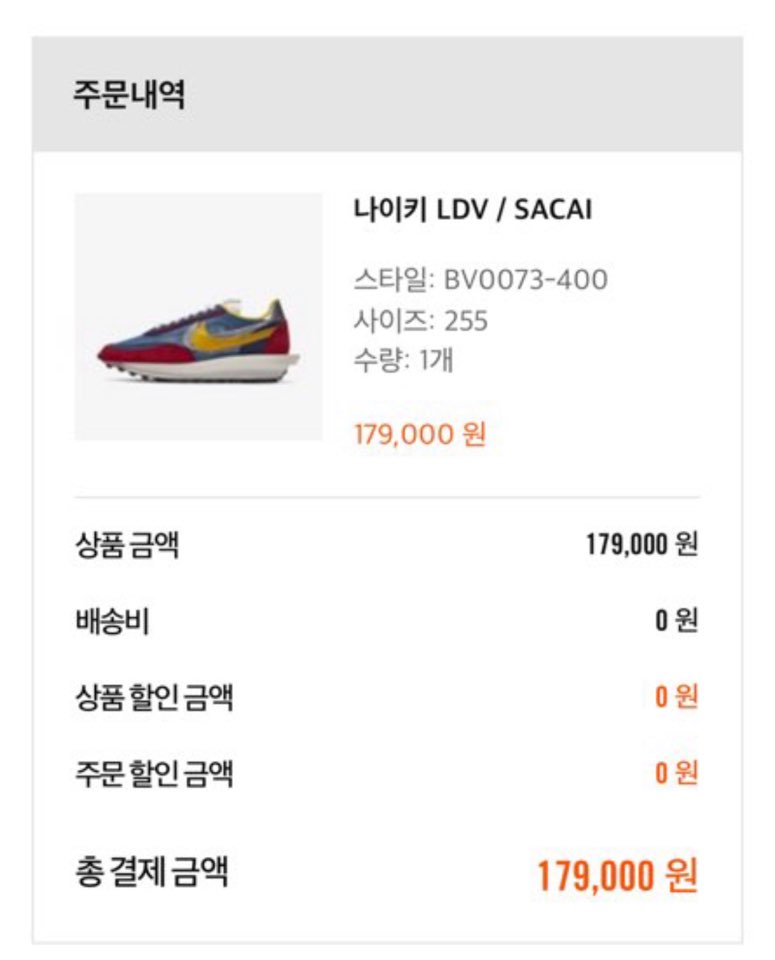Select the 주문내역 header
The image size is (775, 960).
pos(129,94)
